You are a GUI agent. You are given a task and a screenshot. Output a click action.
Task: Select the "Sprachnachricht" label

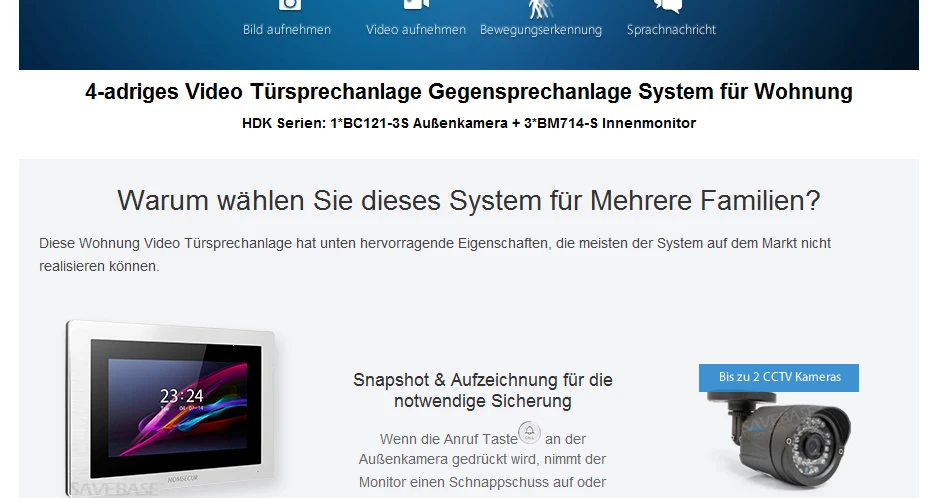[671, 30]
